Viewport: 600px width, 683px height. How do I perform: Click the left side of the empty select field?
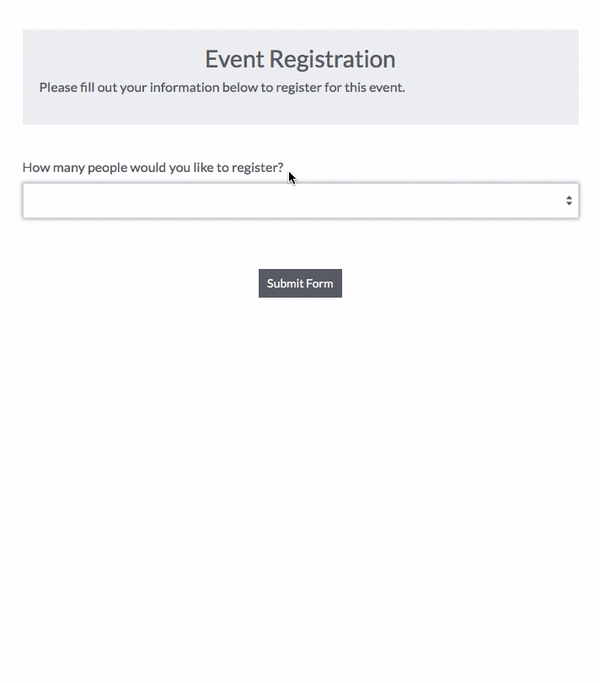[x=60, y=200]
